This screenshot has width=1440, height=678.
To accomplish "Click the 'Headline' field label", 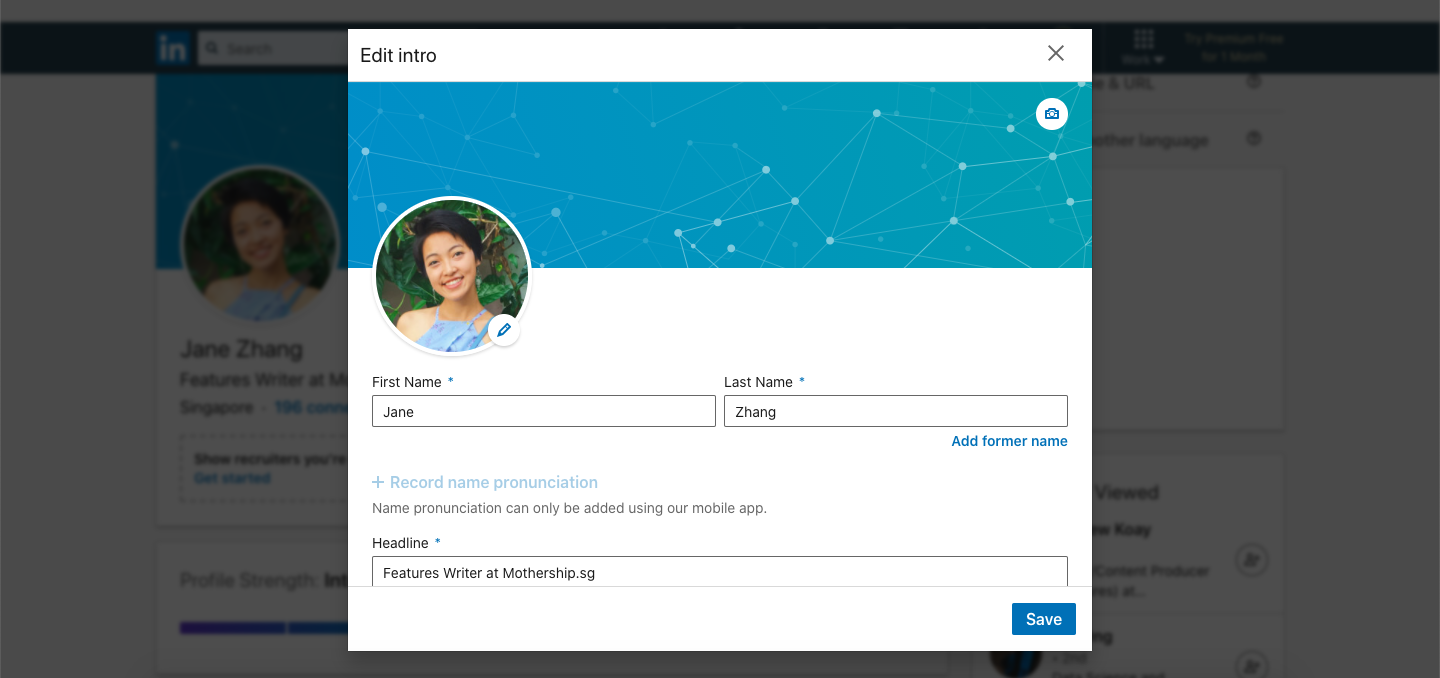I will (x=400, y=543).
